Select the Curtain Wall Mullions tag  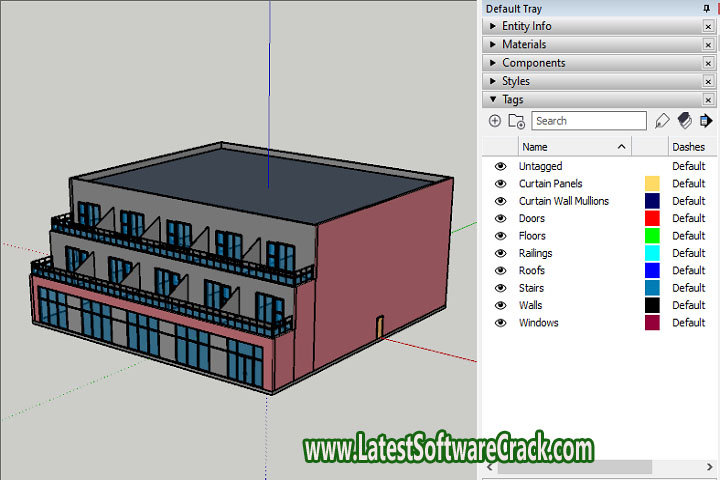[563, 201]
